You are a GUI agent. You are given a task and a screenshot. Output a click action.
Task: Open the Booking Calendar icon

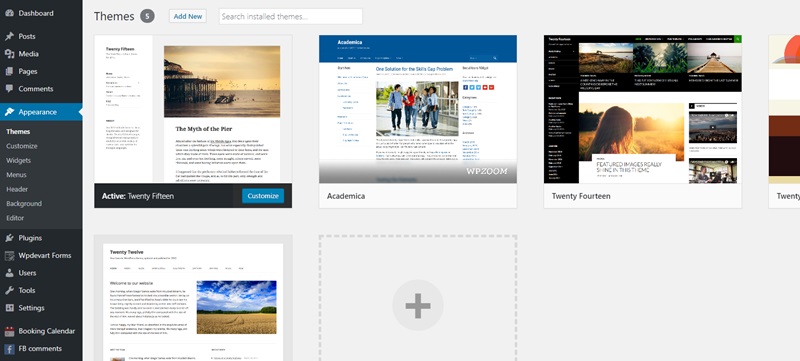(x=9, y=331)
